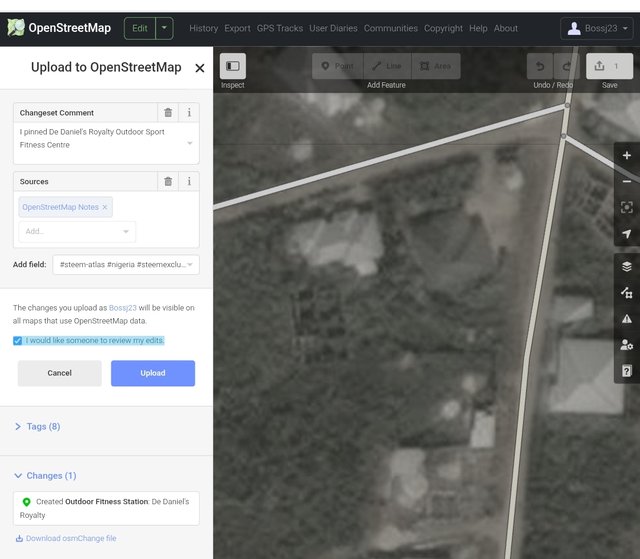Click the Download osmChange file icon
Image resolution: width=640 pixels, height=559 pixels.
[x=19, y=539]
